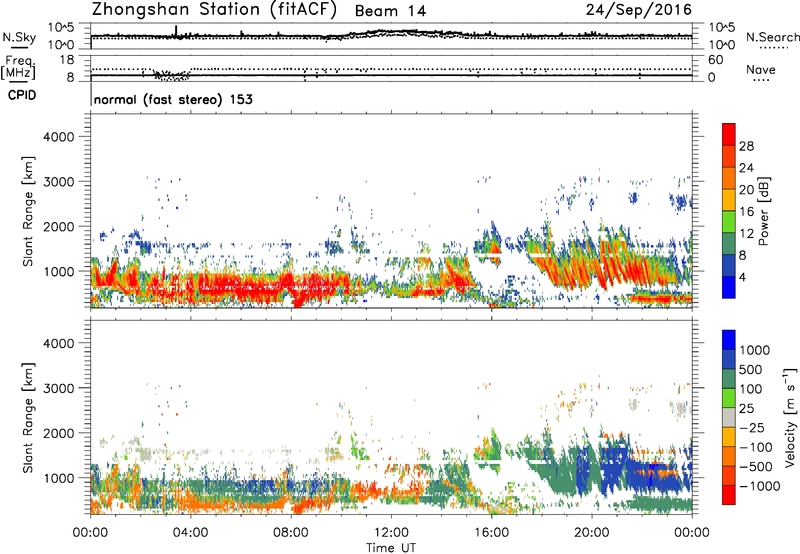Click the '60' Nave axis tick label

click(716, 60)
